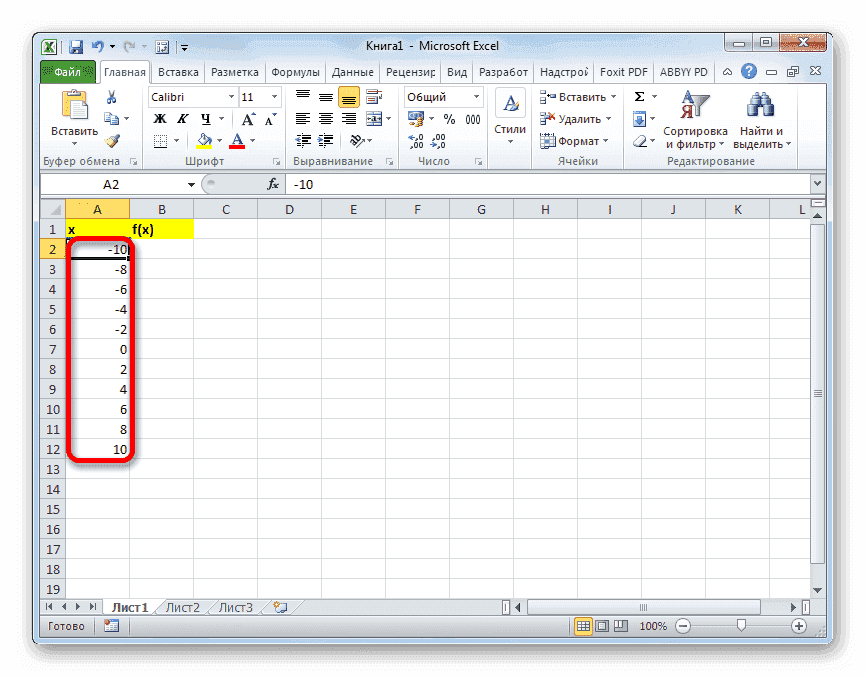Viewport: 866px width, 677px height.
Task: Click the Increase Indent icon
Action: (326, 140)
